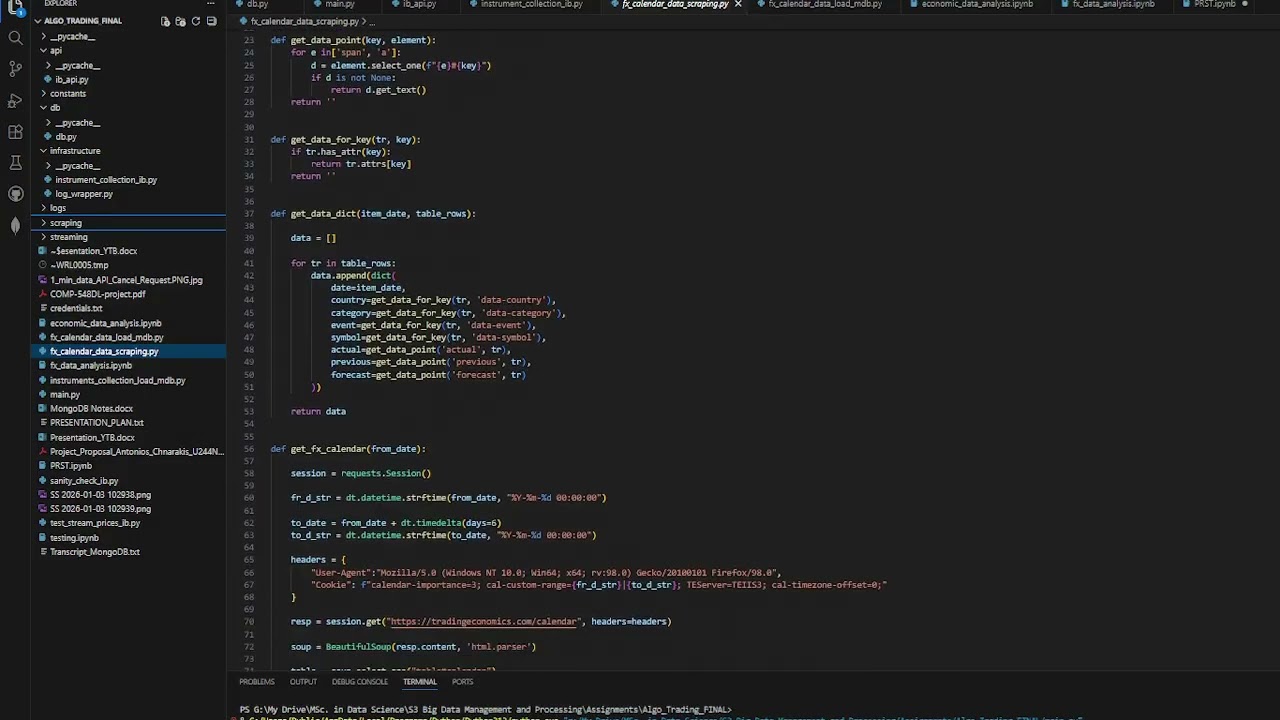Switch to fx_calendar_data_load_mdb.py editor tab
Screen dimensions: 1280x720
[825, 4]
